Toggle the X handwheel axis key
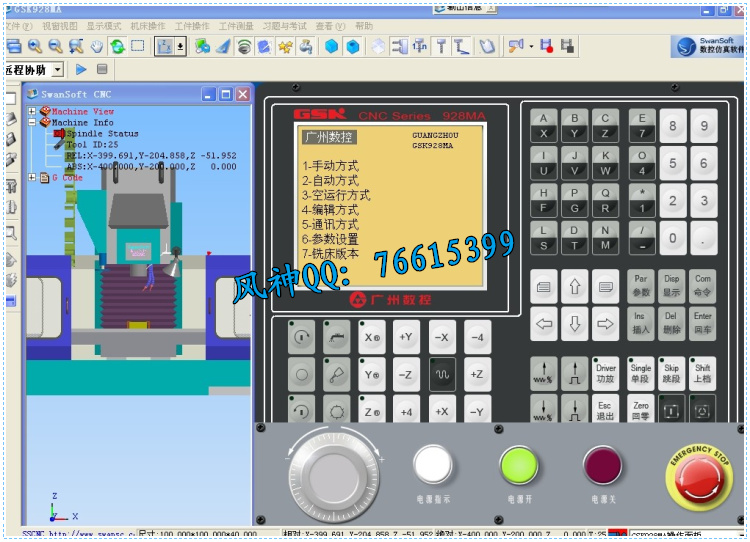Viewport: 750px width, 542px height. (x=372, y=337)
